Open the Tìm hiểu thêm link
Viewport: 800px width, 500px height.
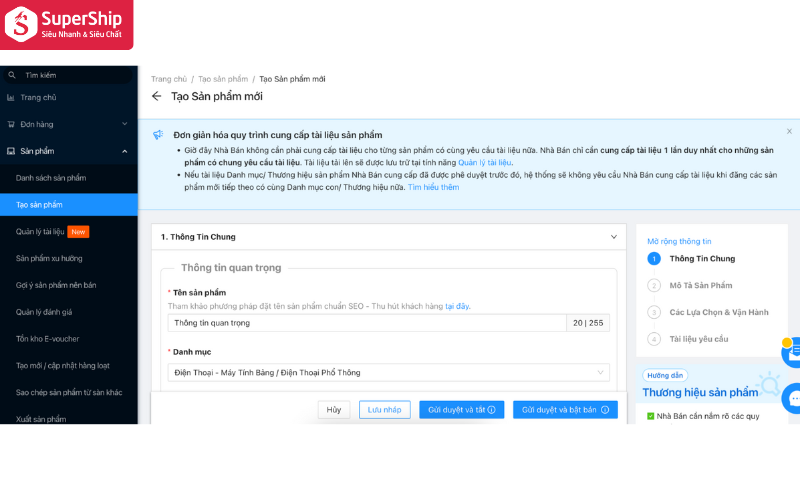pos(433,187)
